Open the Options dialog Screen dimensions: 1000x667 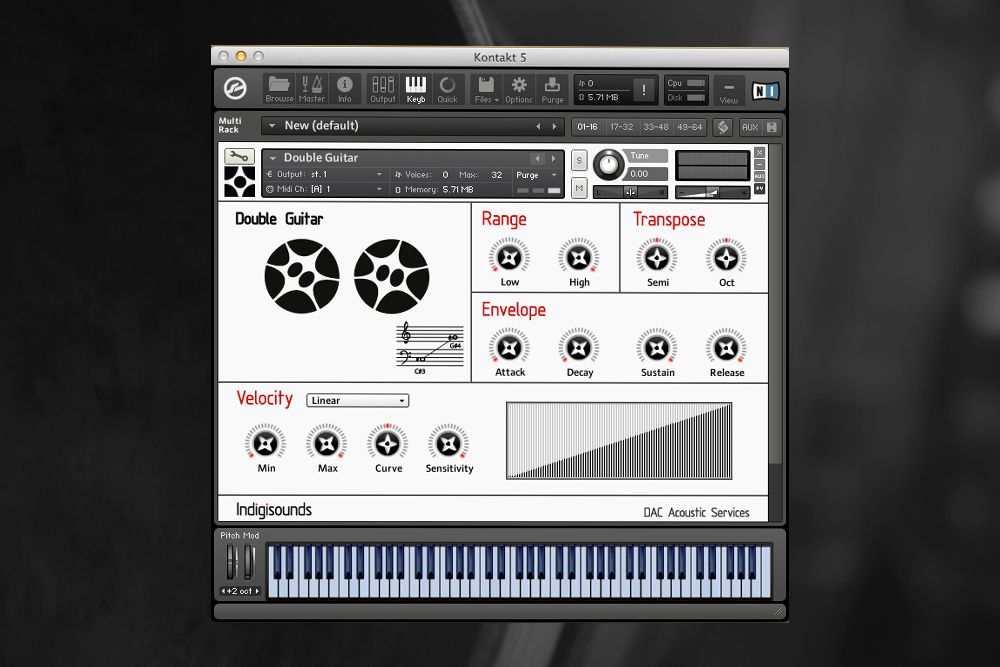[518, 89]
